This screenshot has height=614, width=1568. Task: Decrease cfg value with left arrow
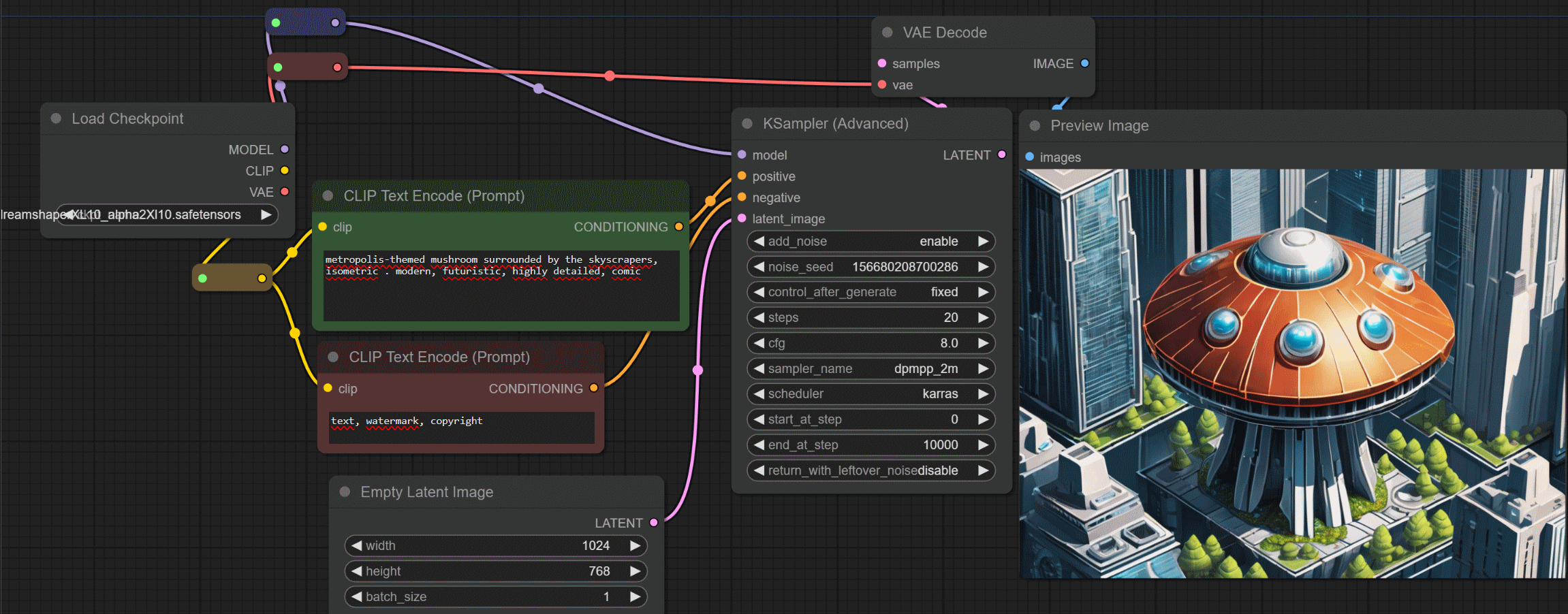pos(759,343)
